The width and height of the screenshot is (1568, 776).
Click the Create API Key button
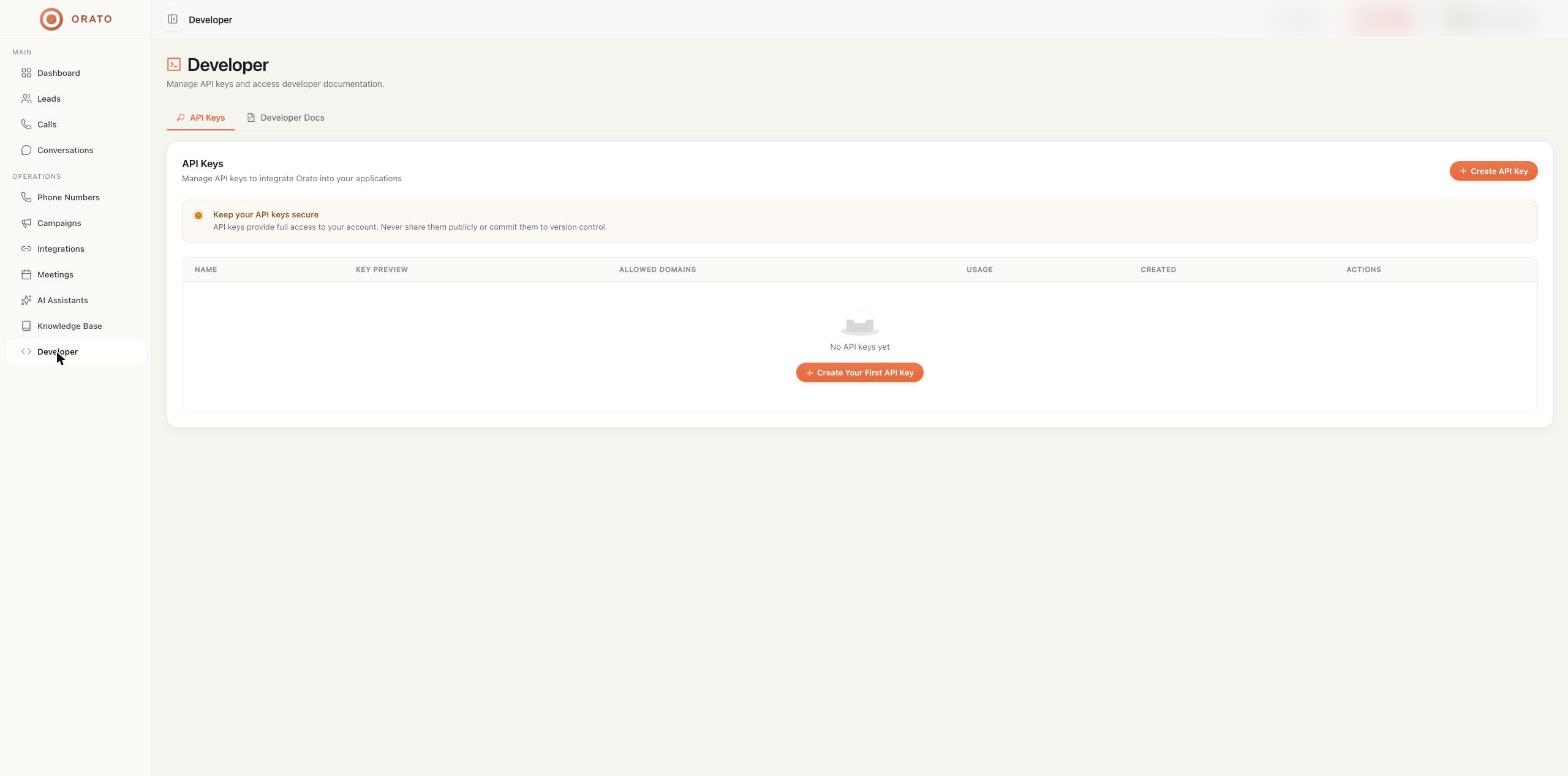point(1493,171)
